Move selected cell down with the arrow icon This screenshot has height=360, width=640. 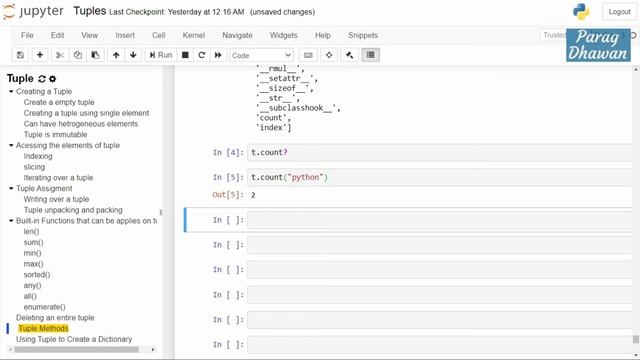[133, 55]
